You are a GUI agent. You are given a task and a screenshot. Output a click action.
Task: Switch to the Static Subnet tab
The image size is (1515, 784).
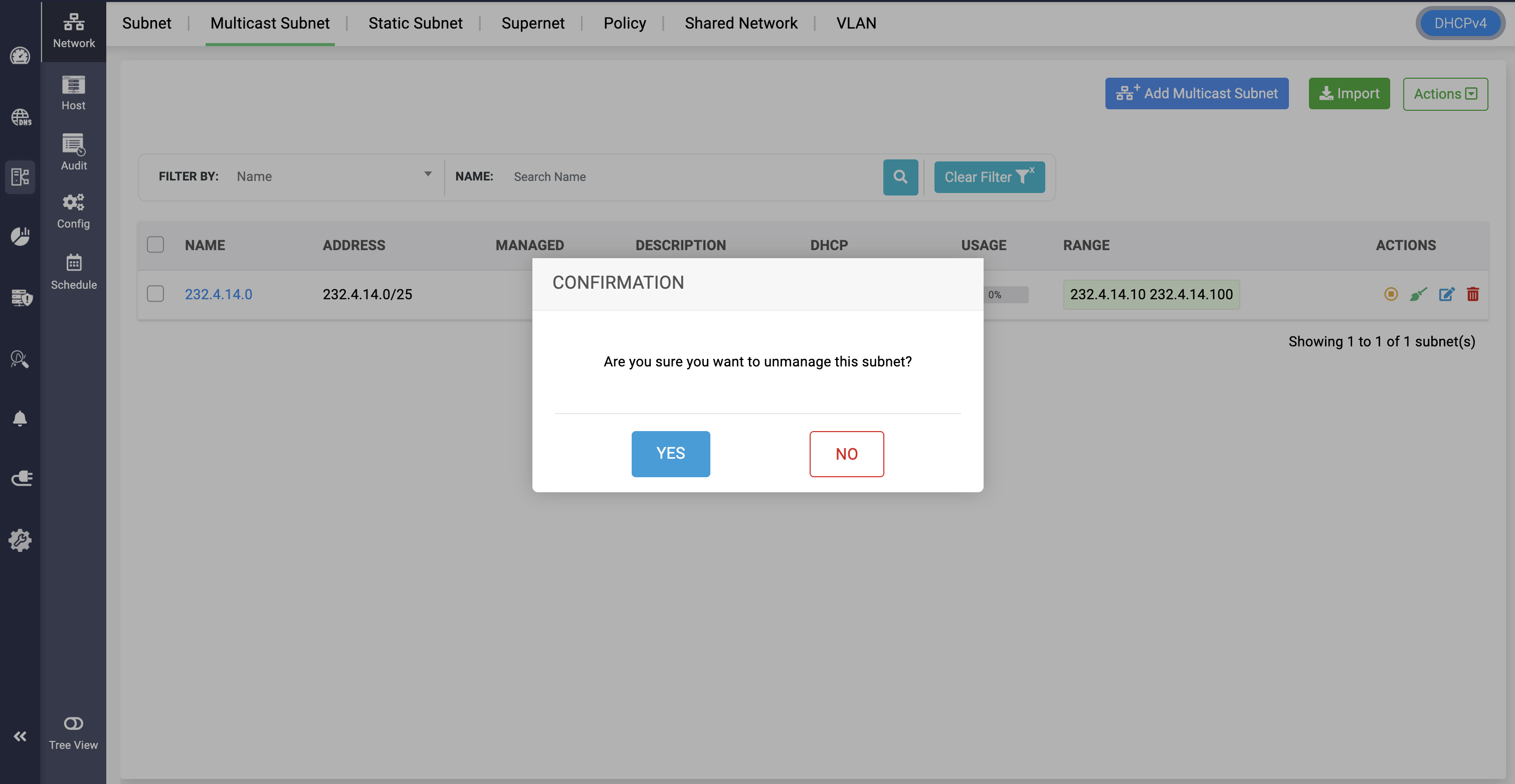(x=415, y=23)
